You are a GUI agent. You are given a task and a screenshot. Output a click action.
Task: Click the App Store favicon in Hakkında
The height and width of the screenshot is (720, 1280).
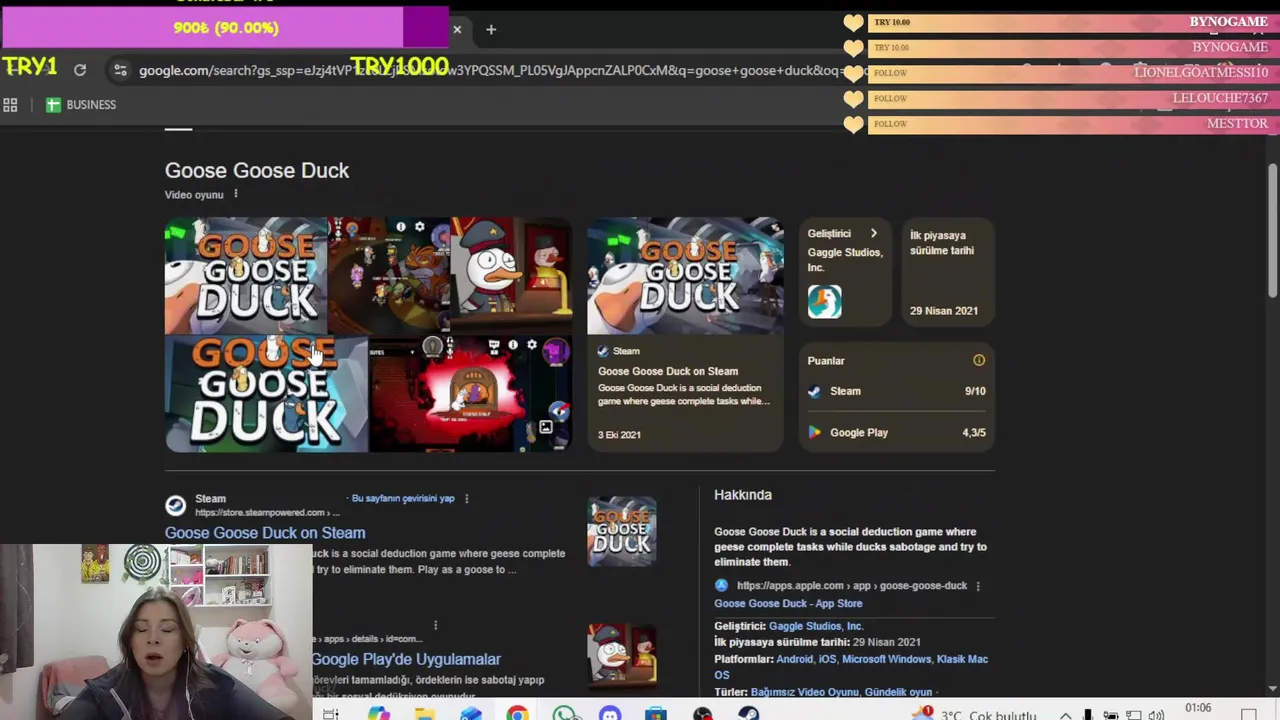click(x=721, y=585)
